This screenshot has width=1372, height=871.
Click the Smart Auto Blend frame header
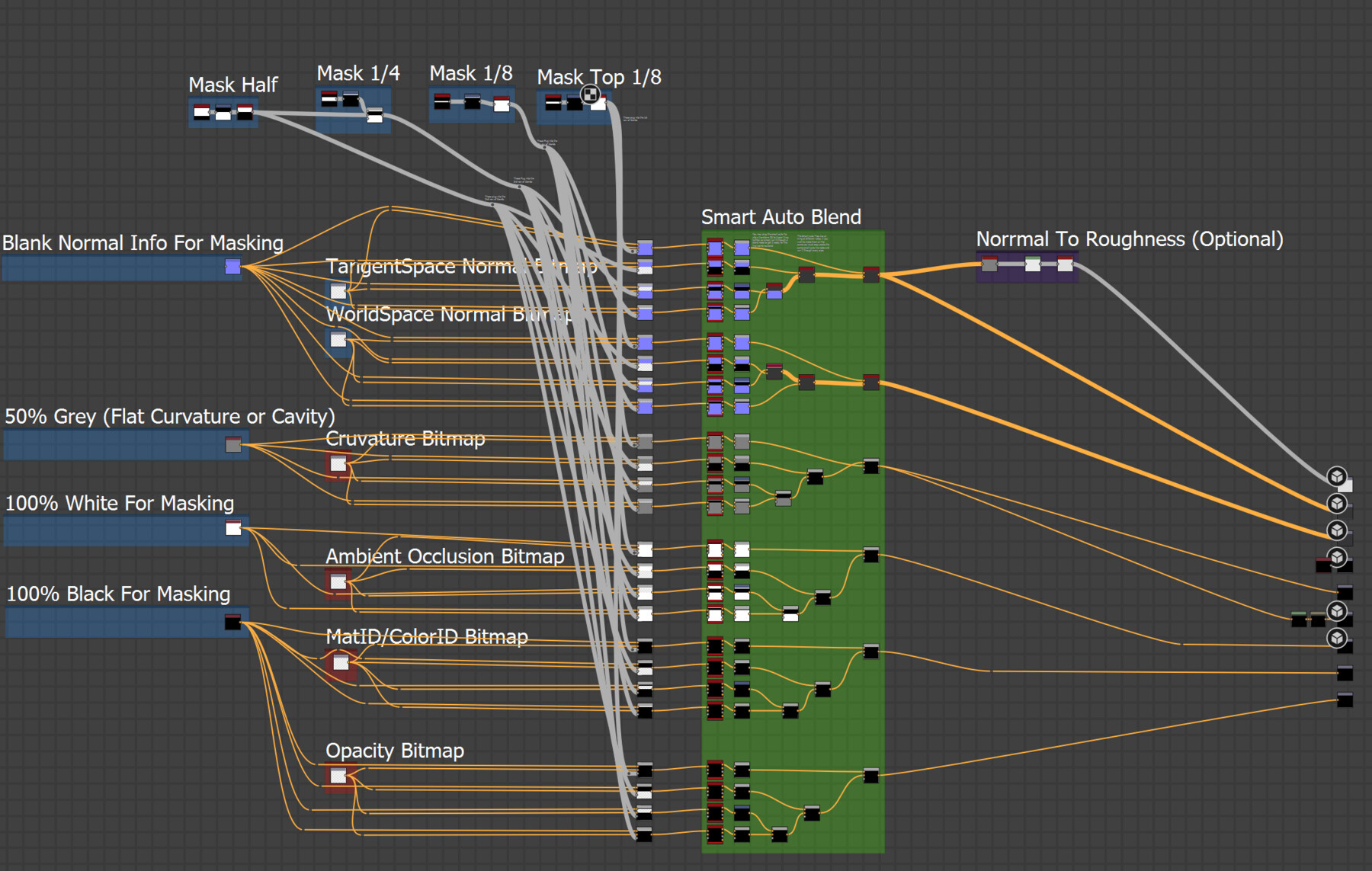(781, 216)
